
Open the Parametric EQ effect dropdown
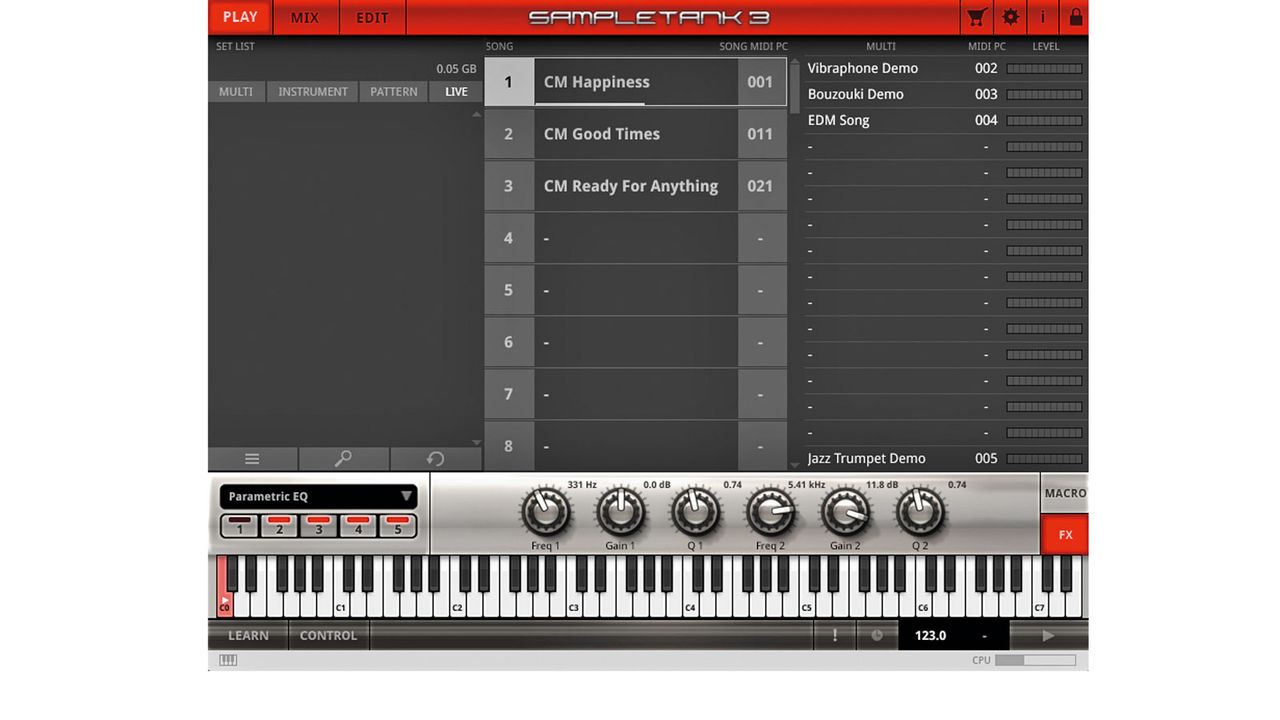point(318,496)
